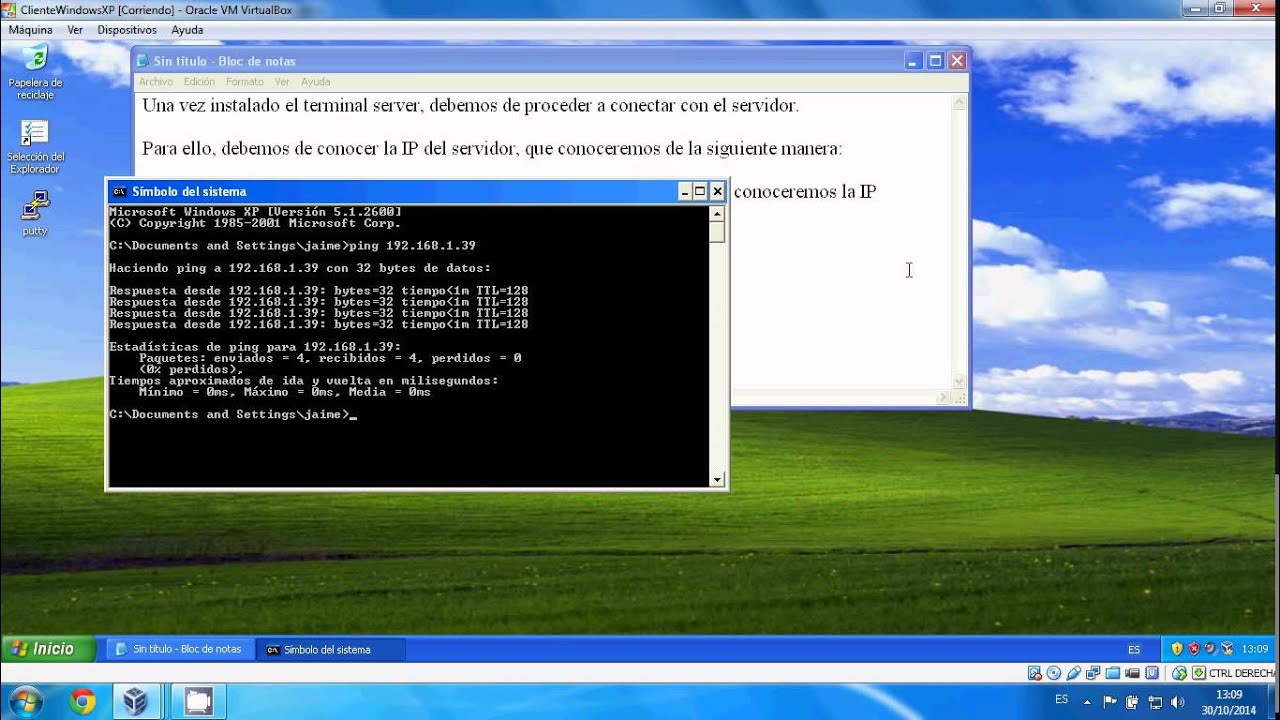Viewport: 1280px width, 720px height.
Task: Open the Formato menu in Bloc de notas
Action: pos(245,82)
